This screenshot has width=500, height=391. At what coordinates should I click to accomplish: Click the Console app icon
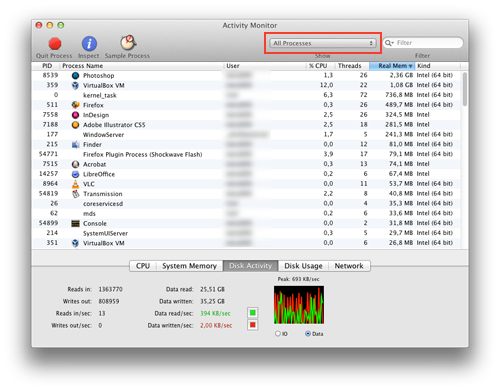pyautogui.click(x=76, y=223)
